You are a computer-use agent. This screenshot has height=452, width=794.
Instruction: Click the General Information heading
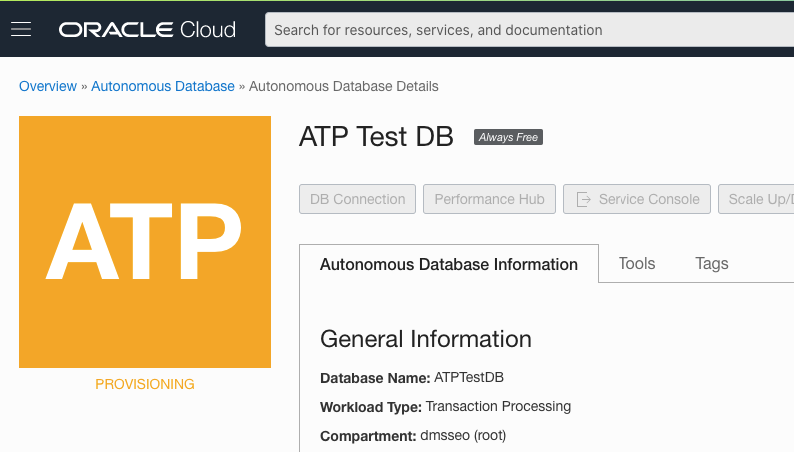(x=426, y=339)
